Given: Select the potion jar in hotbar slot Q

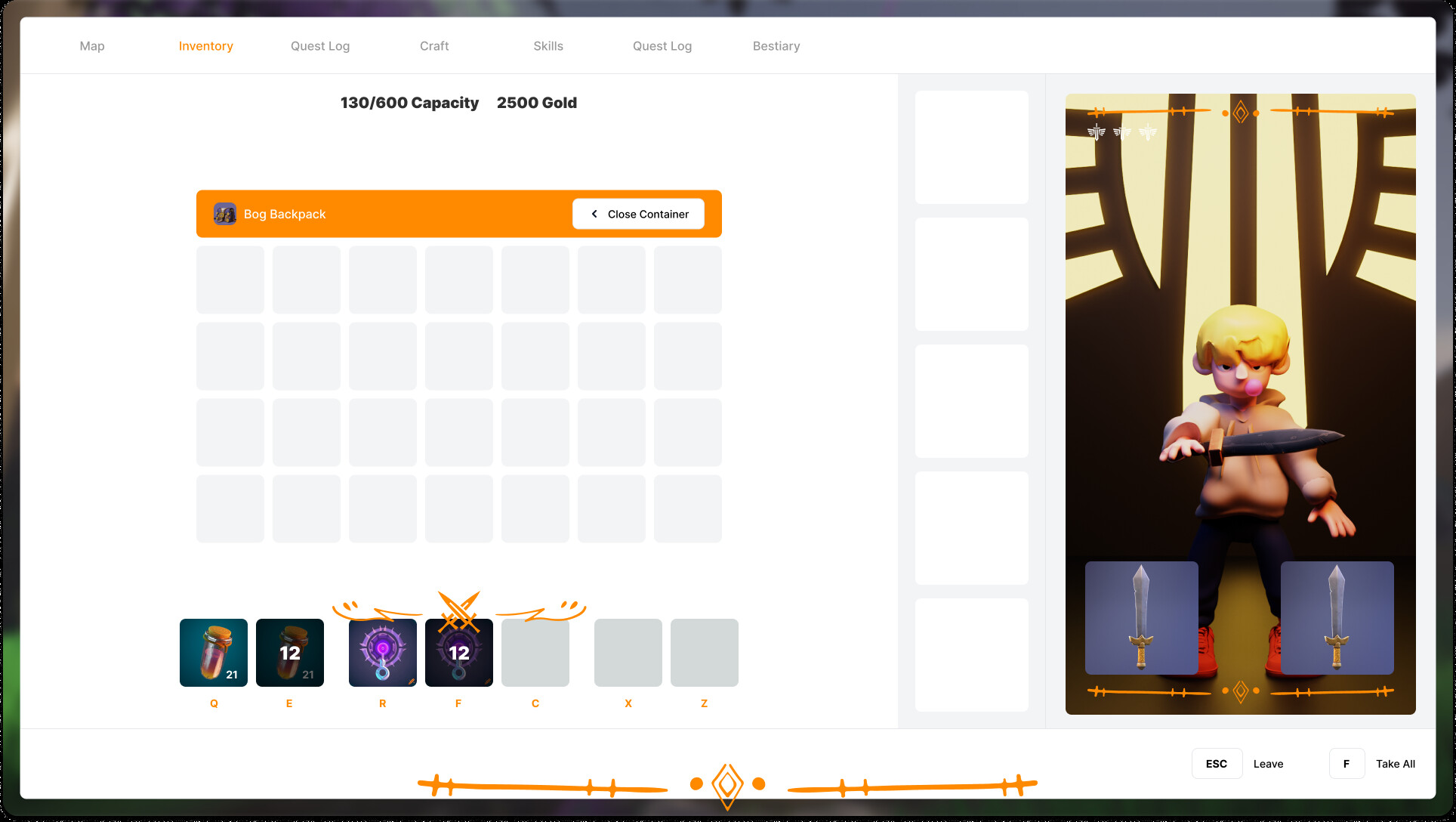Looking at the screenshot, I should click(x=213, y=653).
